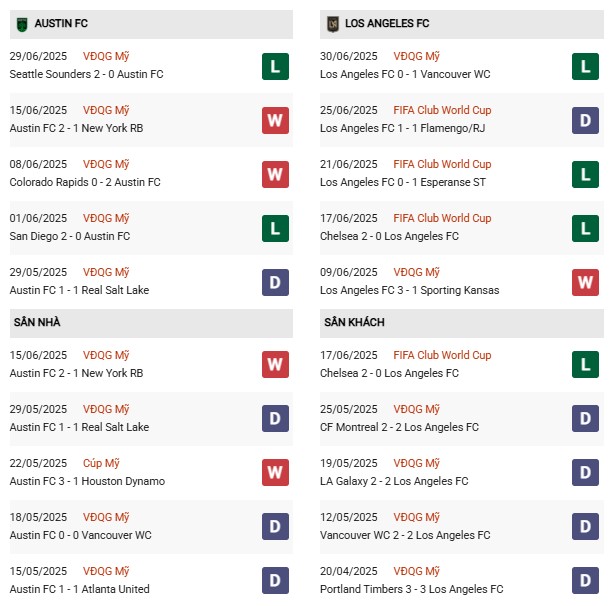
Task: Click the LOS ANGELES FC team name header
Action: click(387, 23)
